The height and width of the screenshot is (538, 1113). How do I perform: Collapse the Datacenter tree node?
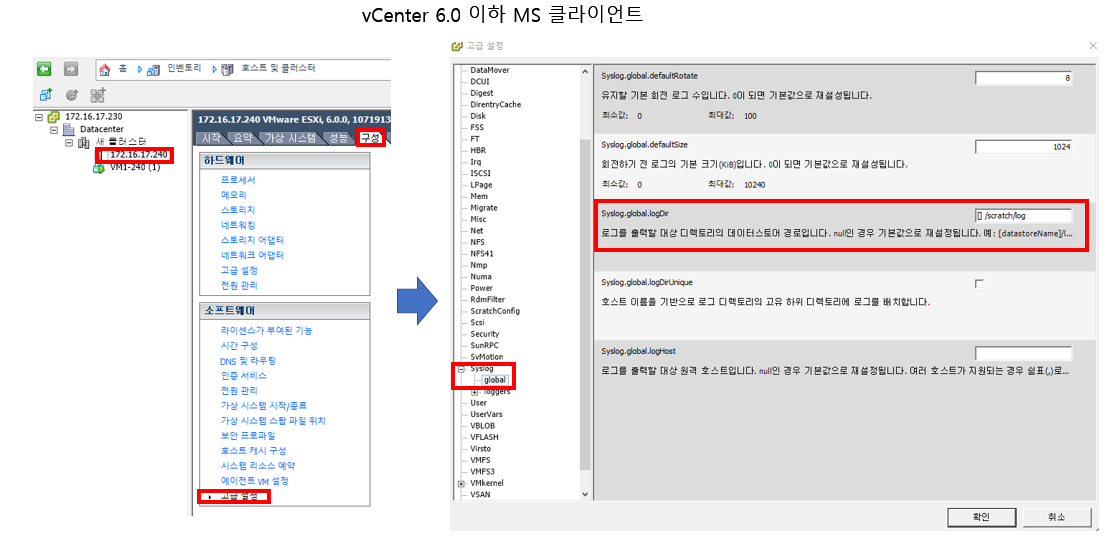pos(54,130)
